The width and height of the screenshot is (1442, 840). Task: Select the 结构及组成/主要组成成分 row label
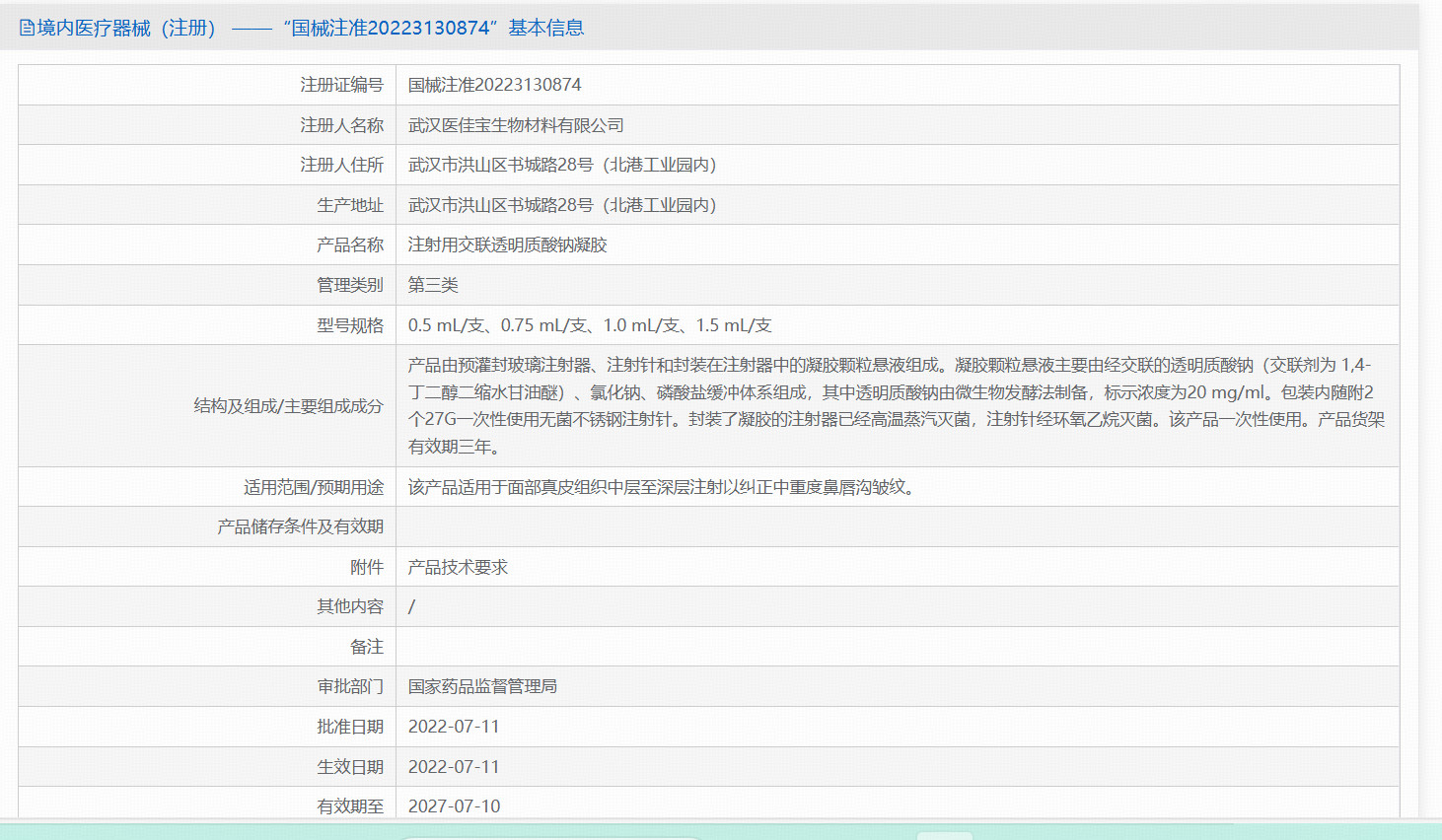pyautogui.click(x=287, y=404)
